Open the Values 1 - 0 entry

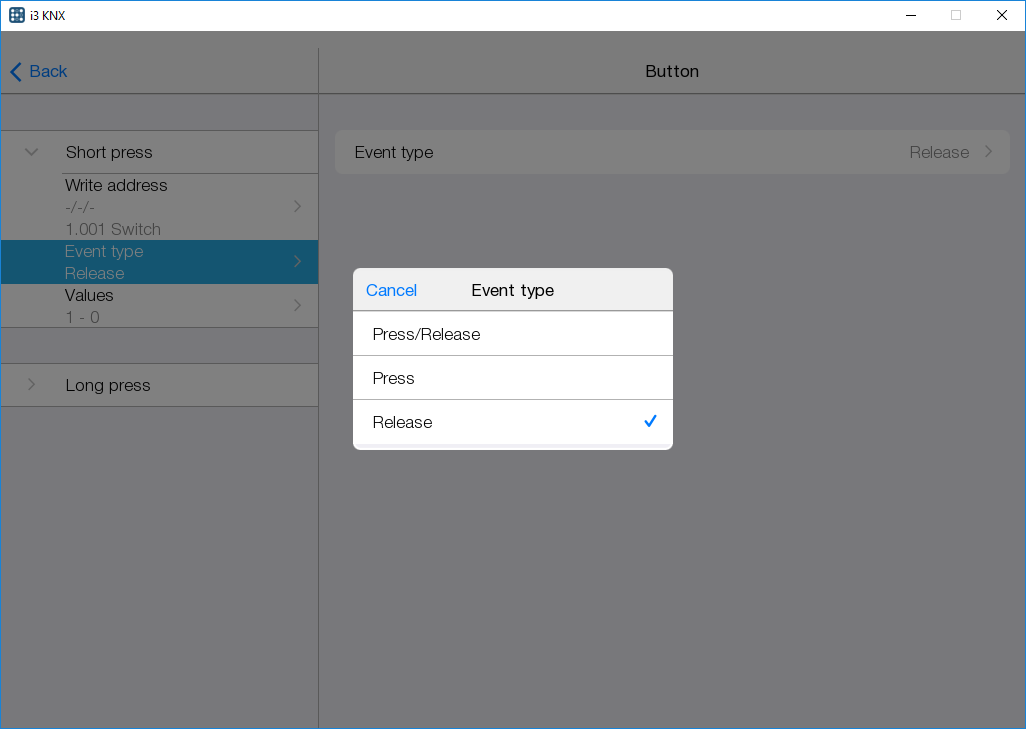coord(160,306)
